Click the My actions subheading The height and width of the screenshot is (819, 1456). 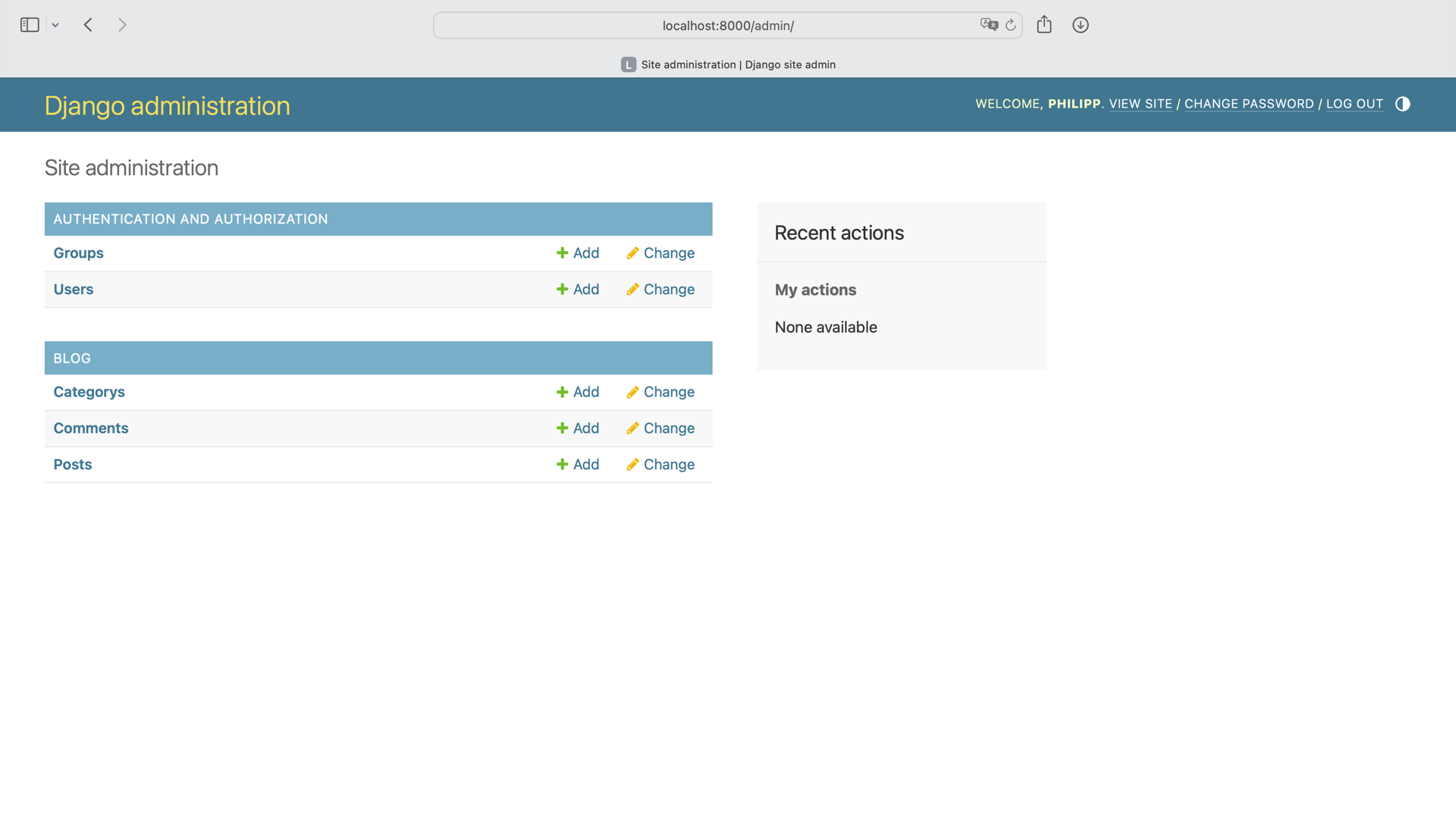click(x=815, y=290)
